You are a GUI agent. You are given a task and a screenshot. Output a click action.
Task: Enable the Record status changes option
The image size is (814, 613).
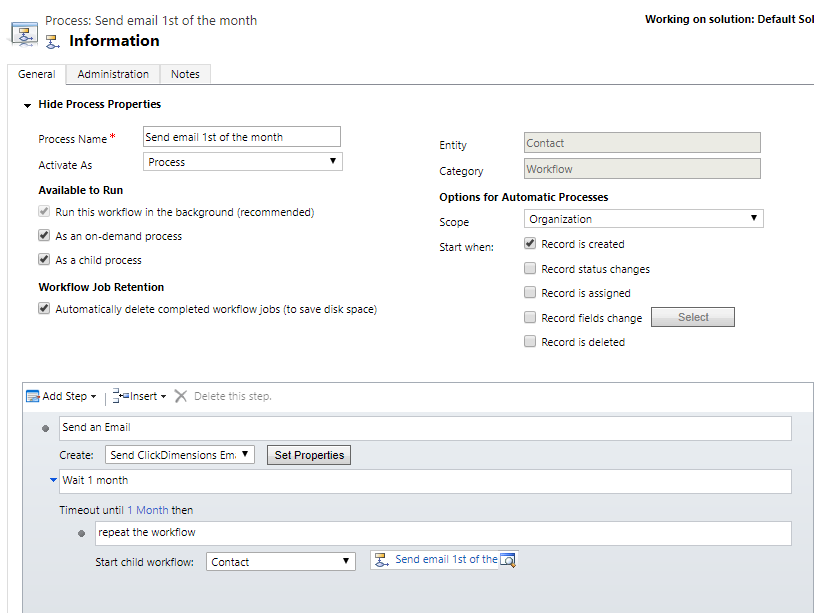(529, 268)
